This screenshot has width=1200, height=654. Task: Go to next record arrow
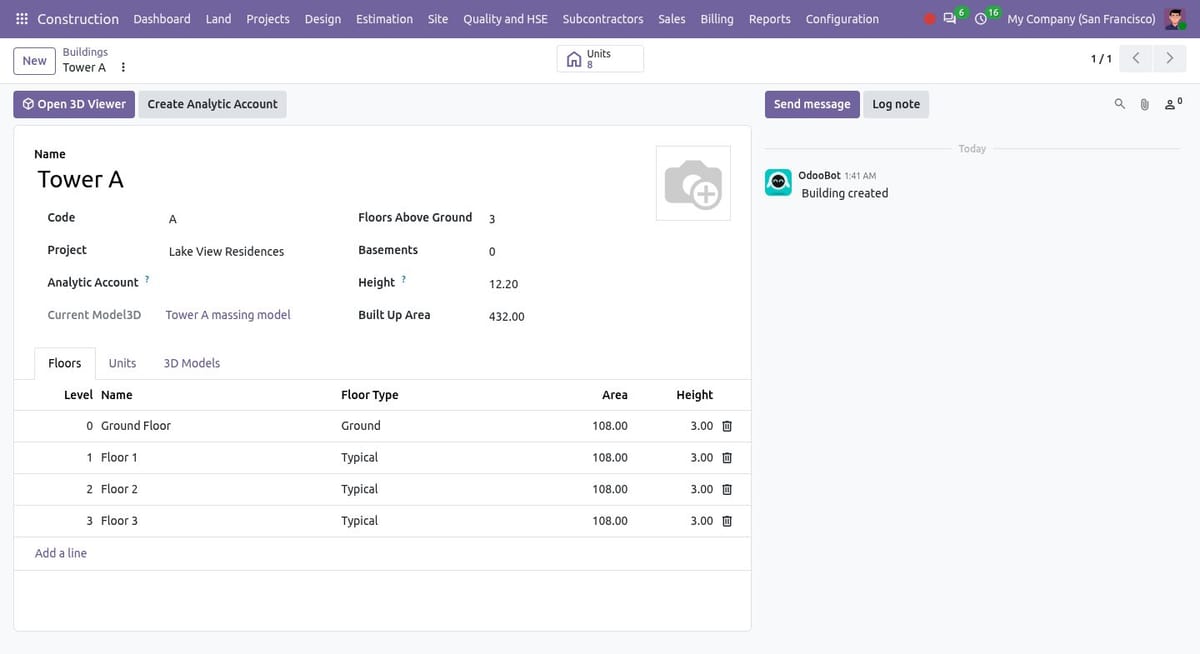click(1170, 59)
